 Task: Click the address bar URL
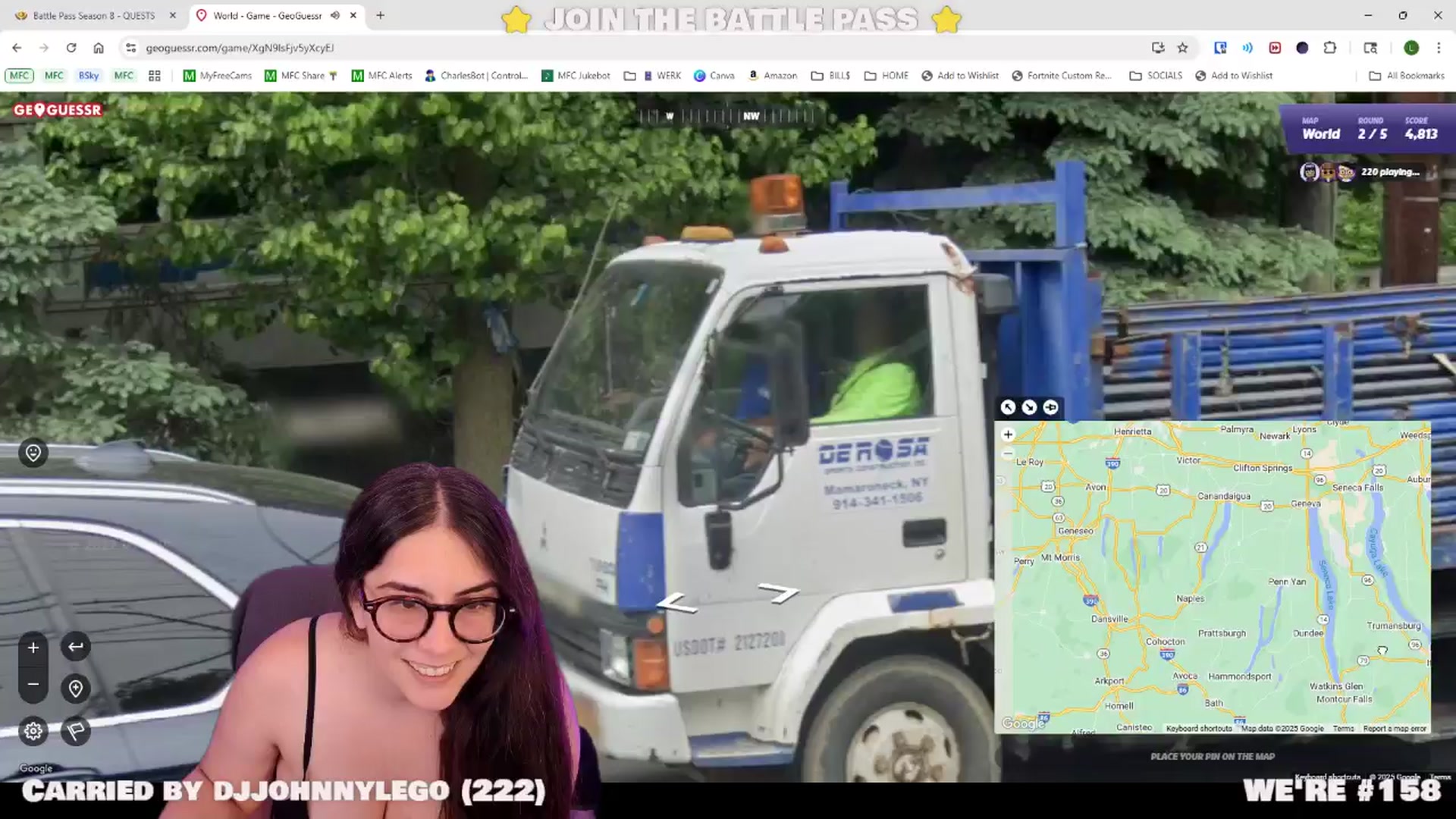240,48
